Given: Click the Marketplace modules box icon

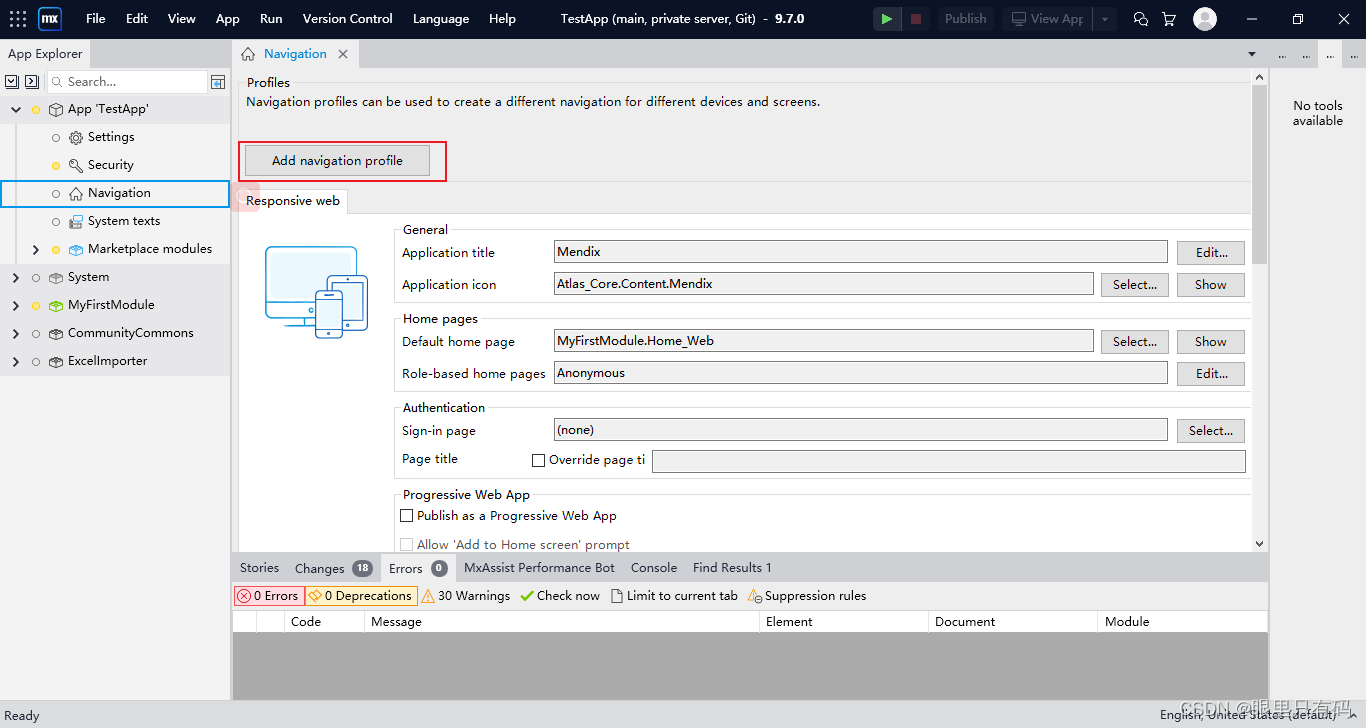Looking at the screenshot, I should pyautogui.click(x=76, y=249).
